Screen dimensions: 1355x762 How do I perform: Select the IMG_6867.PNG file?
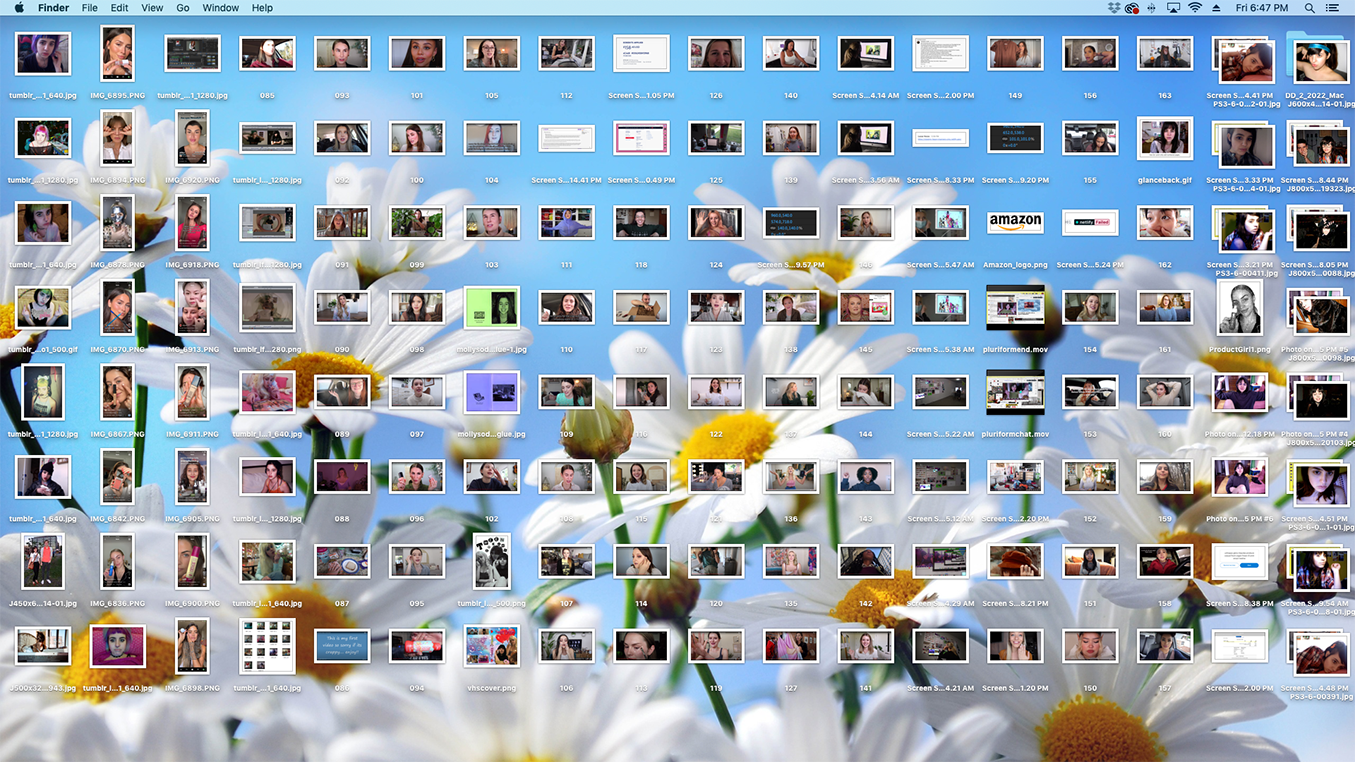[x=117, y=392]
